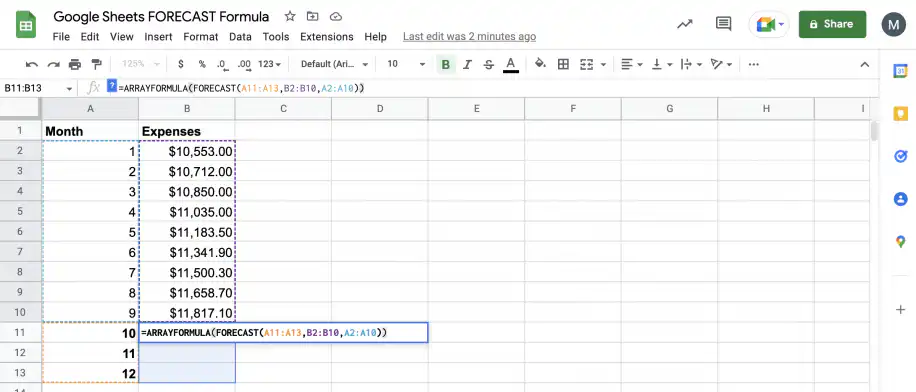Open more toolbar options
Screen dimensions: 916x392
pyautogui.click(x=754, y=64)
